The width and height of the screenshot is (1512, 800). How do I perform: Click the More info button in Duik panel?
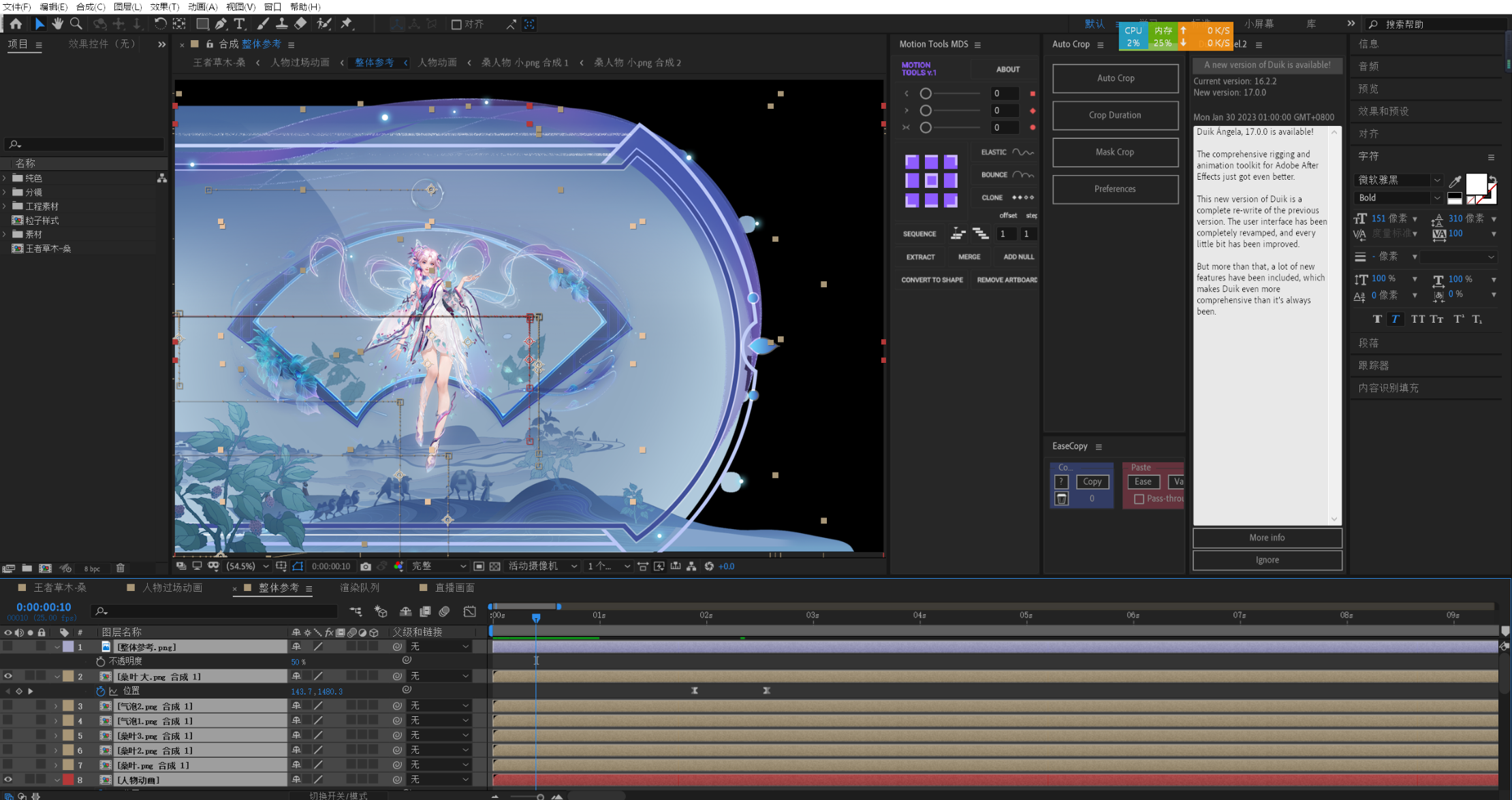pos(1267,538)
